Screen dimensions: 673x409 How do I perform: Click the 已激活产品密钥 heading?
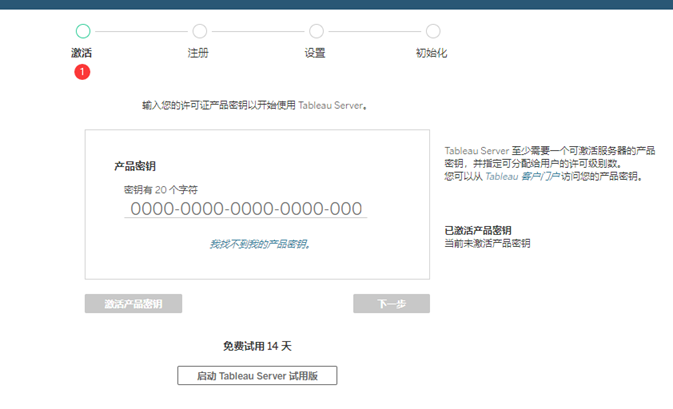[478, 230]
